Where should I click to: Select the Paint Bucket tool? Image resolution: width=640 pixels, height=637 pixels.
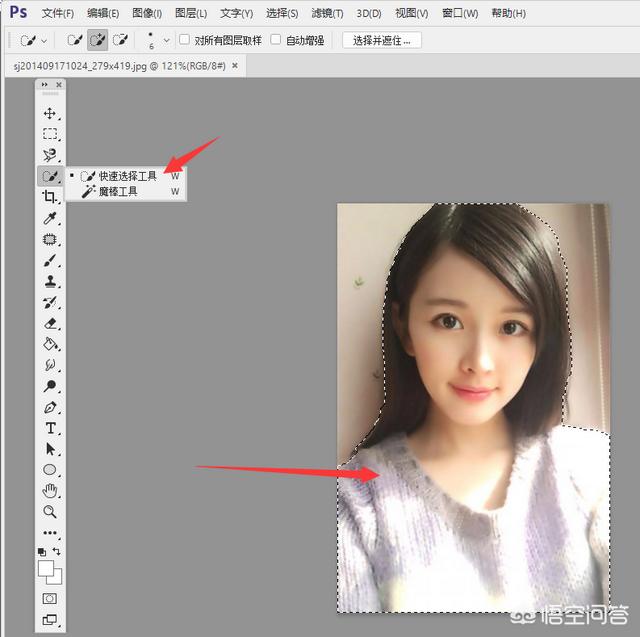[x=50, y=344]
